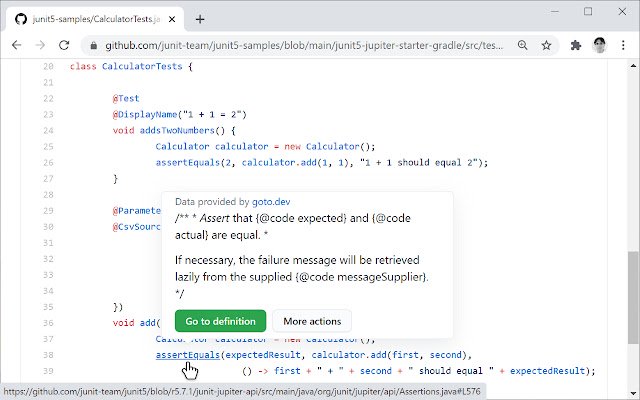The height and width of the screenshot is (400, 640).
Task: Open the zoom magnifier icon in address bar
Action: pos(522,45)
